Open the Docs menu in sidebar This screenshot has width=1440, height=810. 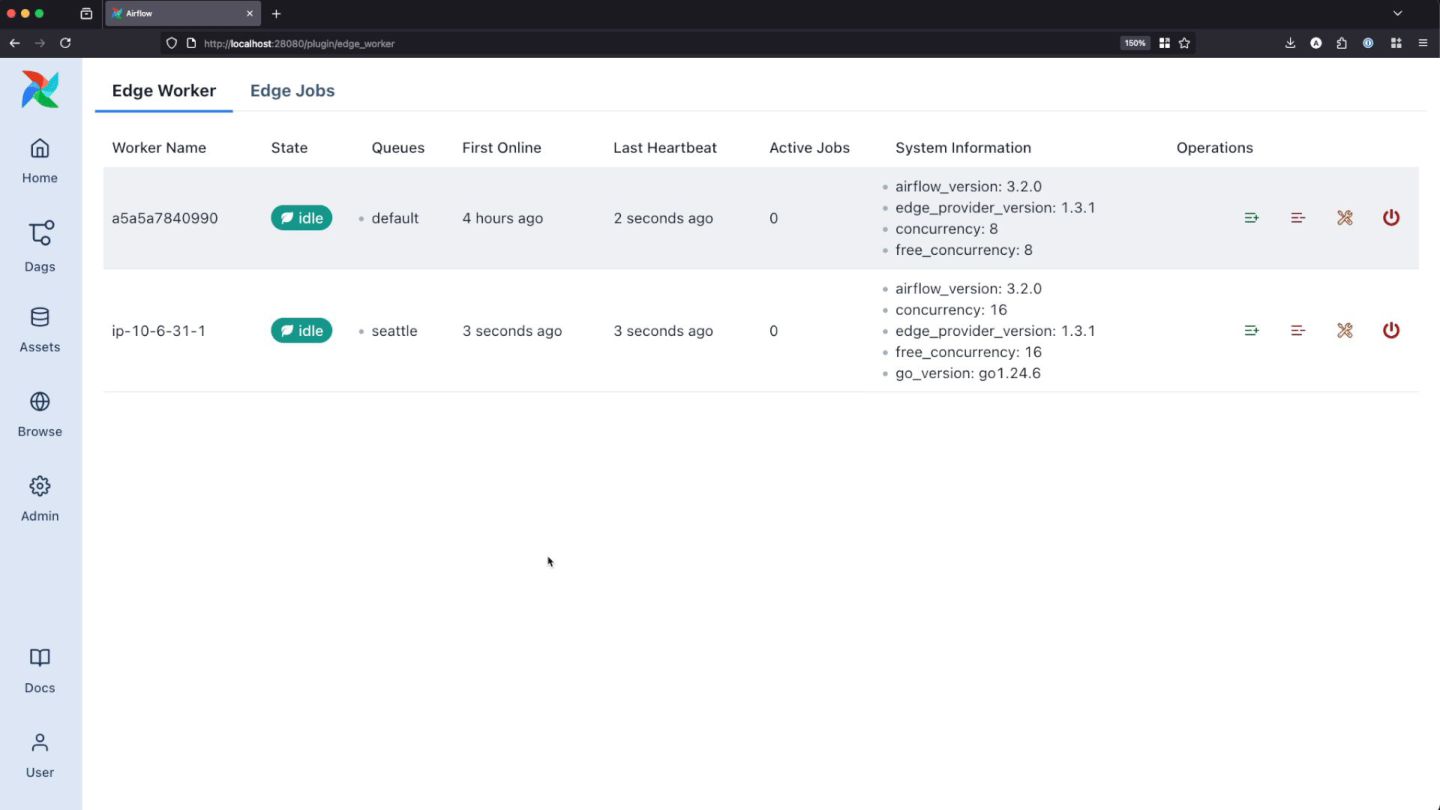40,669
